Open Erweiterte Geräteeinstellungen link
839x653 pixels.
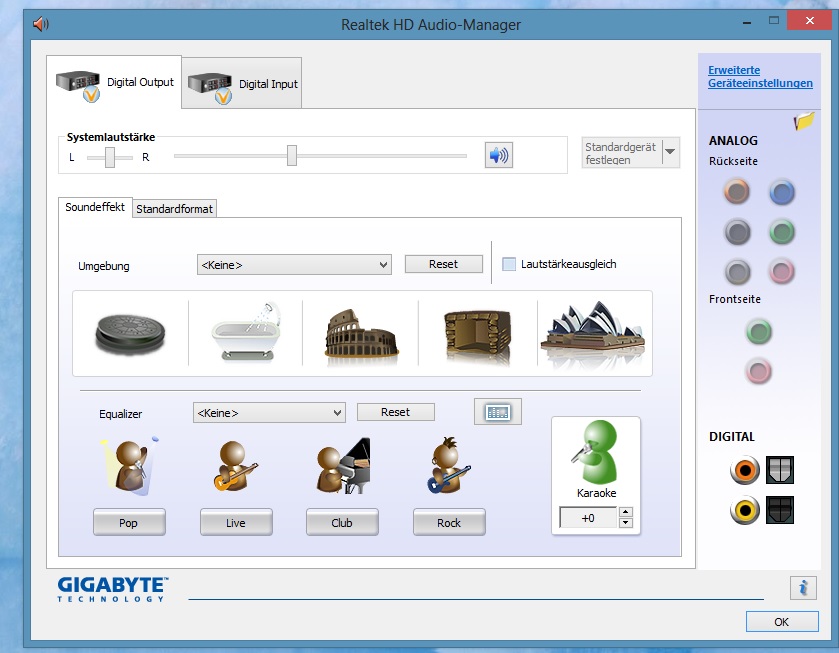(x=760, y=77)
